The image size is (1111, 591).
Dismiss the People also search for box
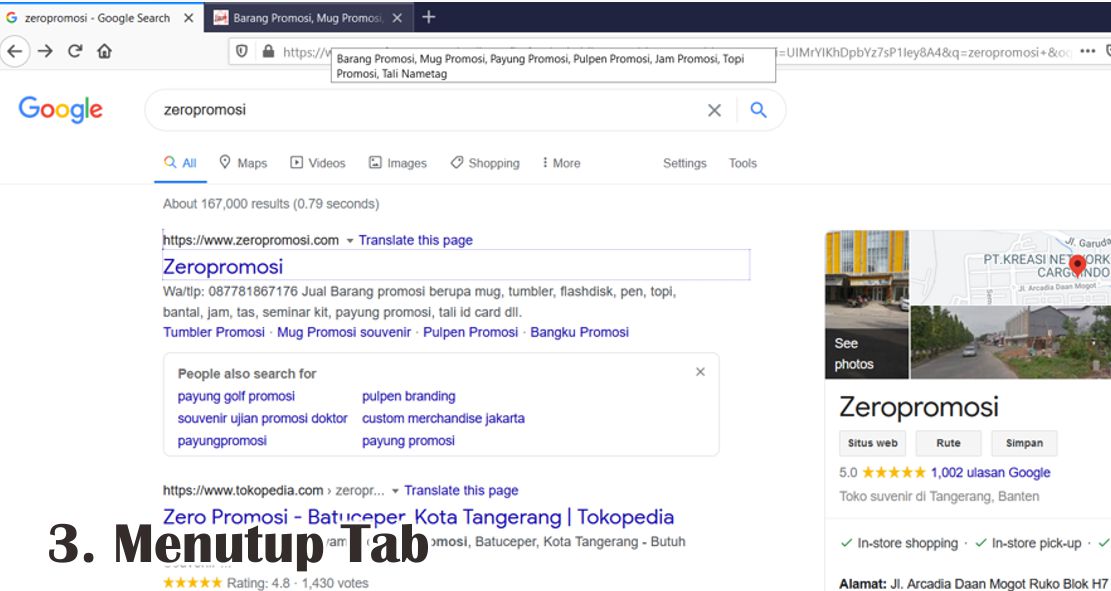700,372
